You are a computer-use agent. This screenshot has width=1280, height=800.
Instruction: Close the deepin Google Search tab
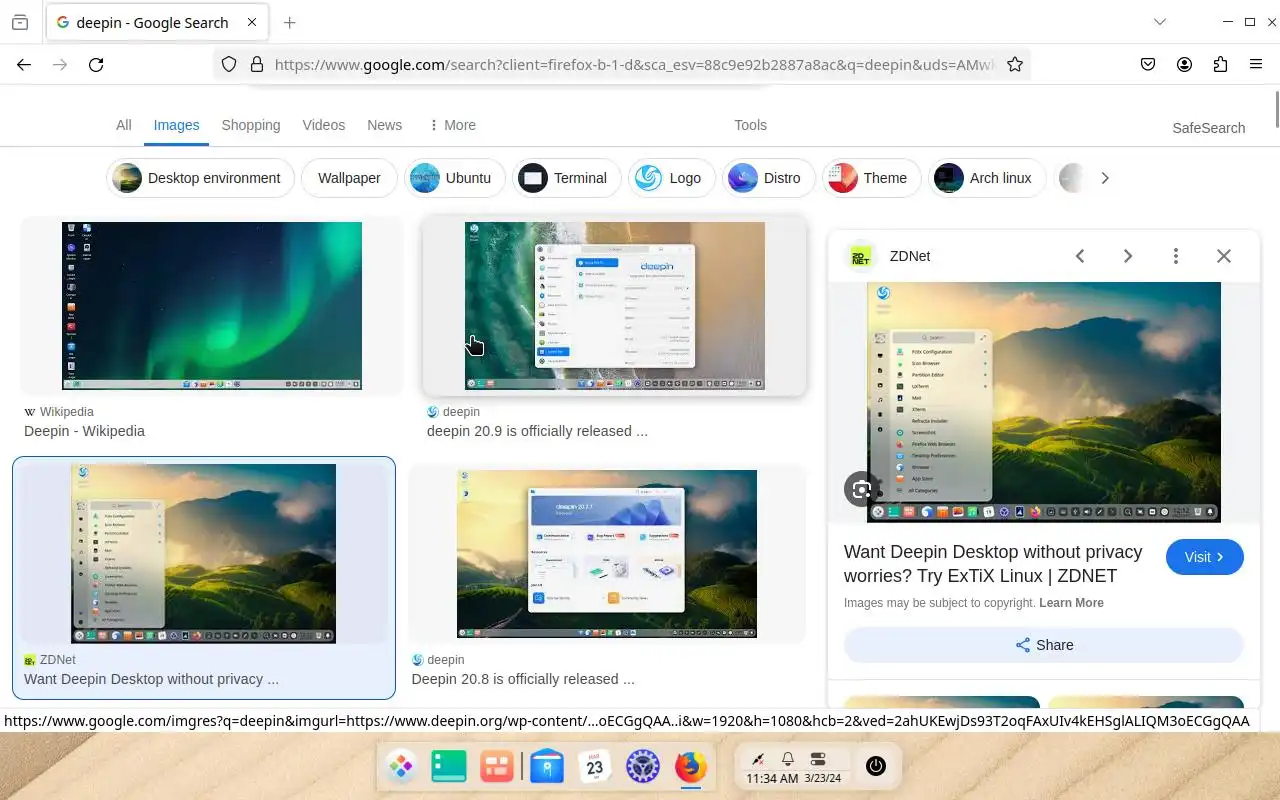pyautogui.click(x=250, y=22)
